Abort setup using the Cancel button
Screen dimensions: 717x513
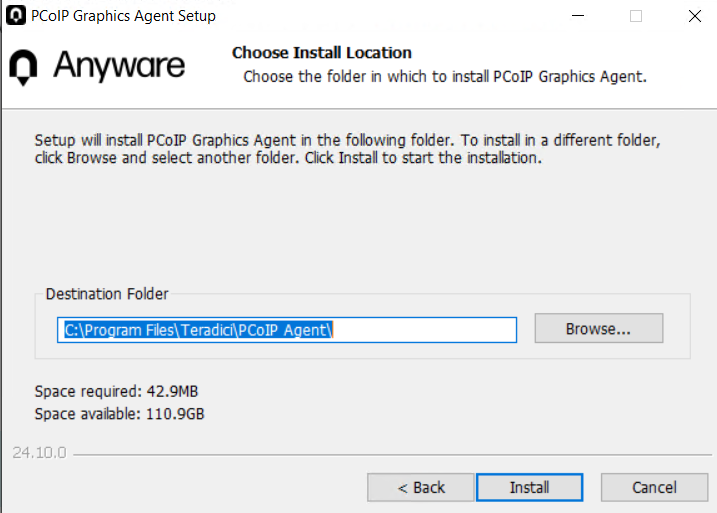[x=654, y=487]
